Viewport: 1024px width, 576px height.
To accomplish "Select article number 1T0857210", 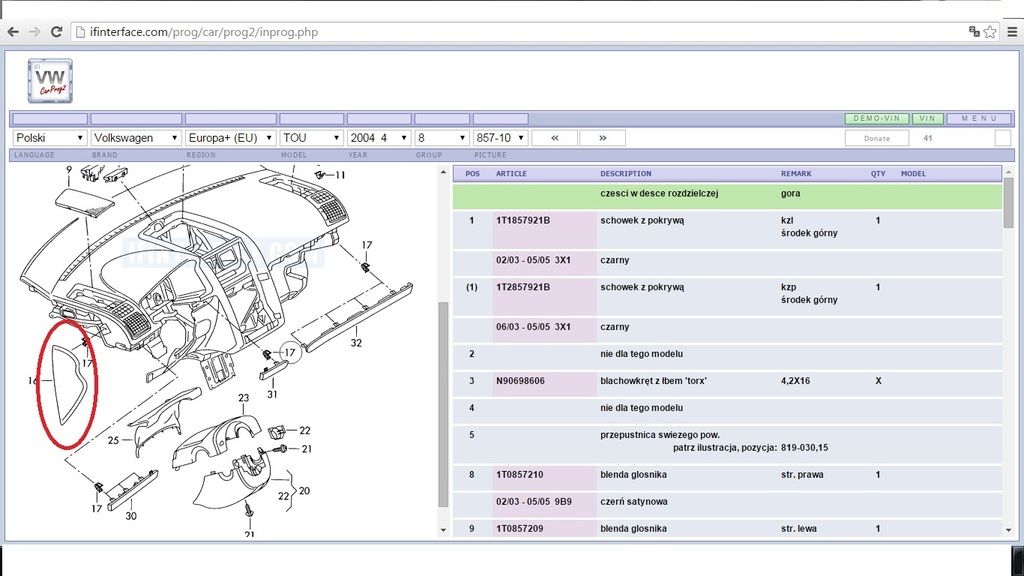I will click(x=519, y=475).
